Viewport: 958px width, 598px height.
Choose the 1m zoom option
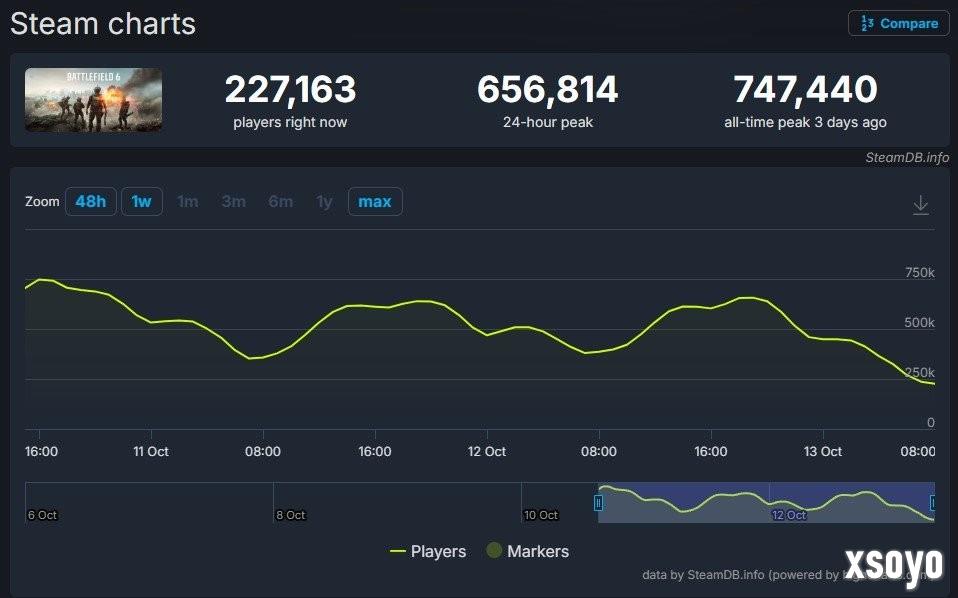[188, 202]
